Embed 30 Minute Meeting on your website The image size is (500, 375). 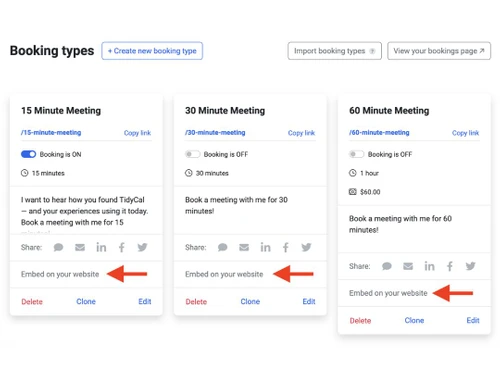tap(224, 274)
